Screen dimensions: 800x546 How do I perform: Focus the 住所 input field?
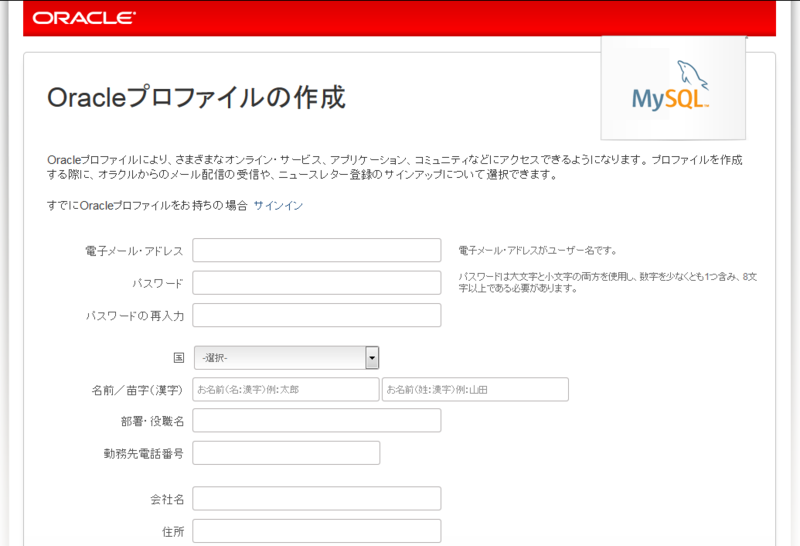(x=317, y=531)
